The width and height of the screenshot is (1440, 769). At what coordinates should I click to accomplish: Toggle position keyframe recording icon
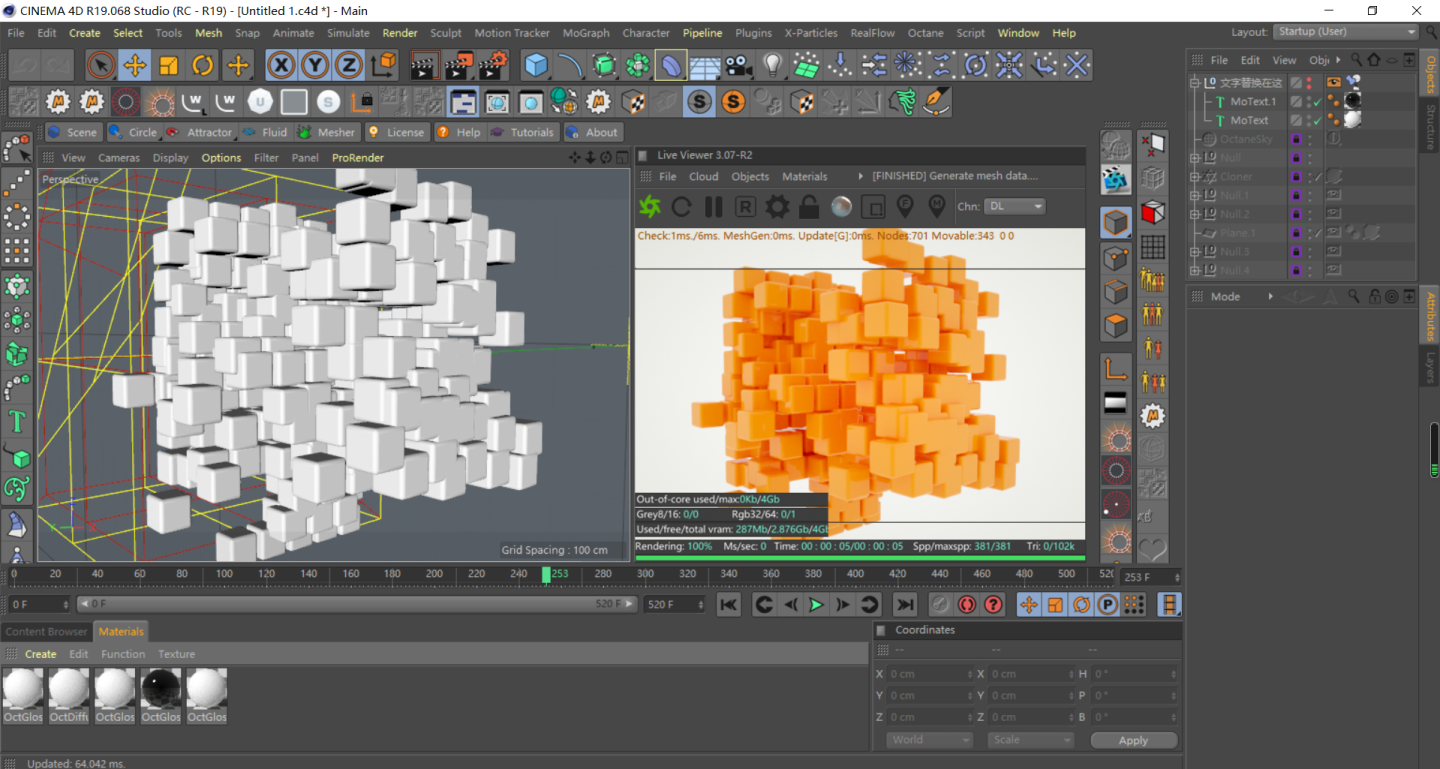[x=1029, y=604]
